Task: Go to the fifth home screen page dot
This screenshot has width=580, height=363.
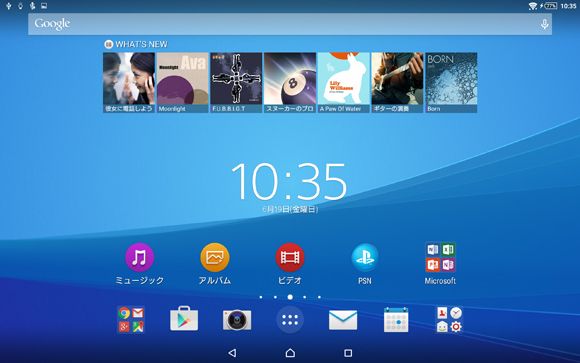Action: (319, 297)
